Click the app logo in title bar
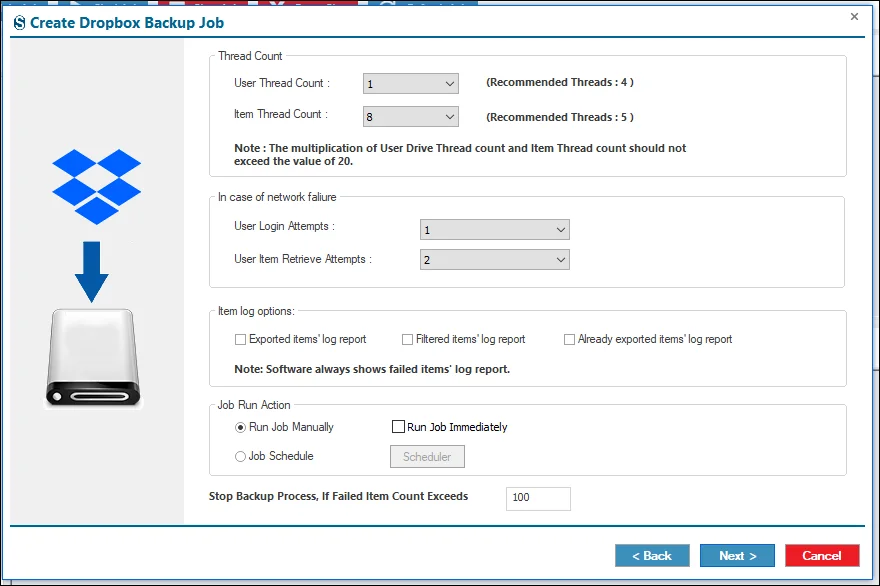Image resolution: width=880 pixels, height=586 pixels. pos(20,23)
